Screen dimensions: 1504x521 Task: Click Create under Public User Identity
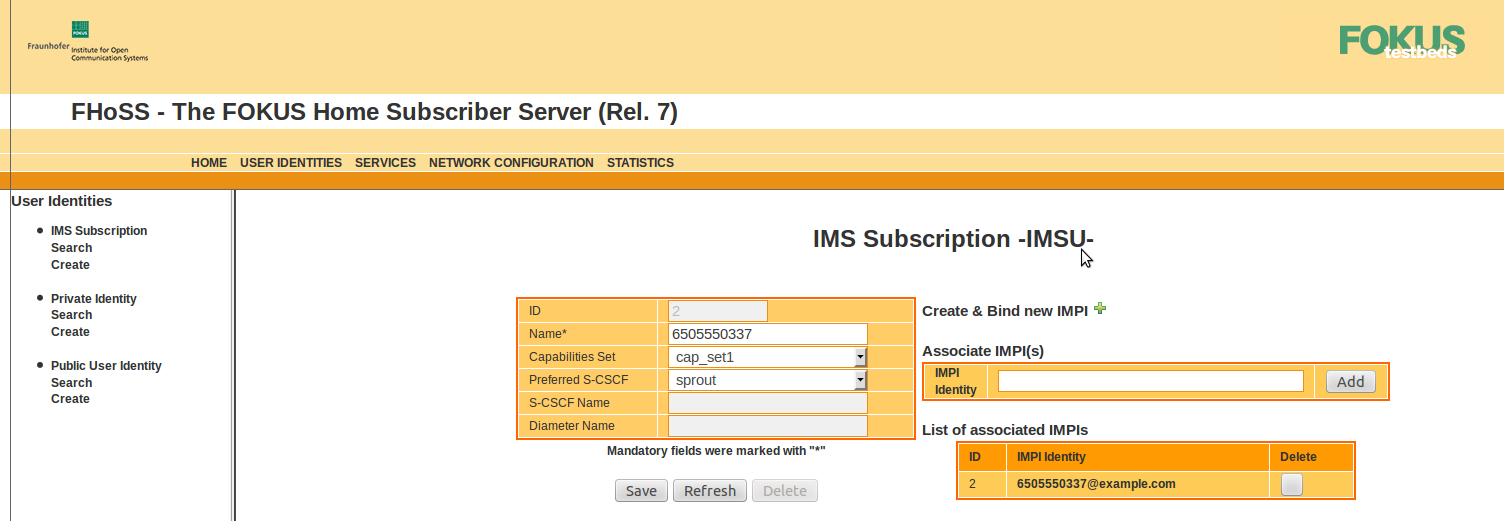point(71,399)
